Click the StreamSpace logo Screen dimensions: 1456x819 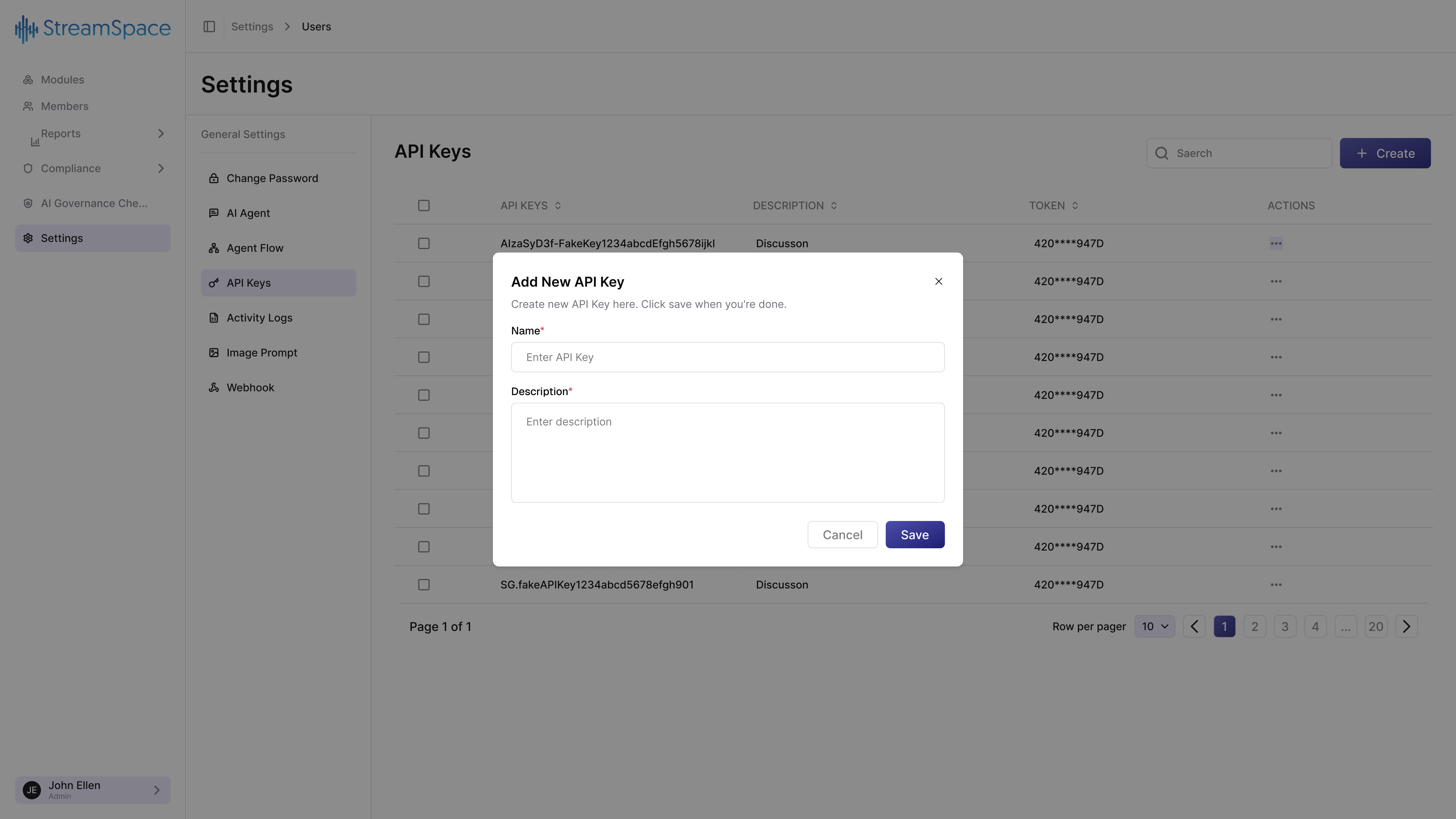pyautogui.click(x=93, y=28)
